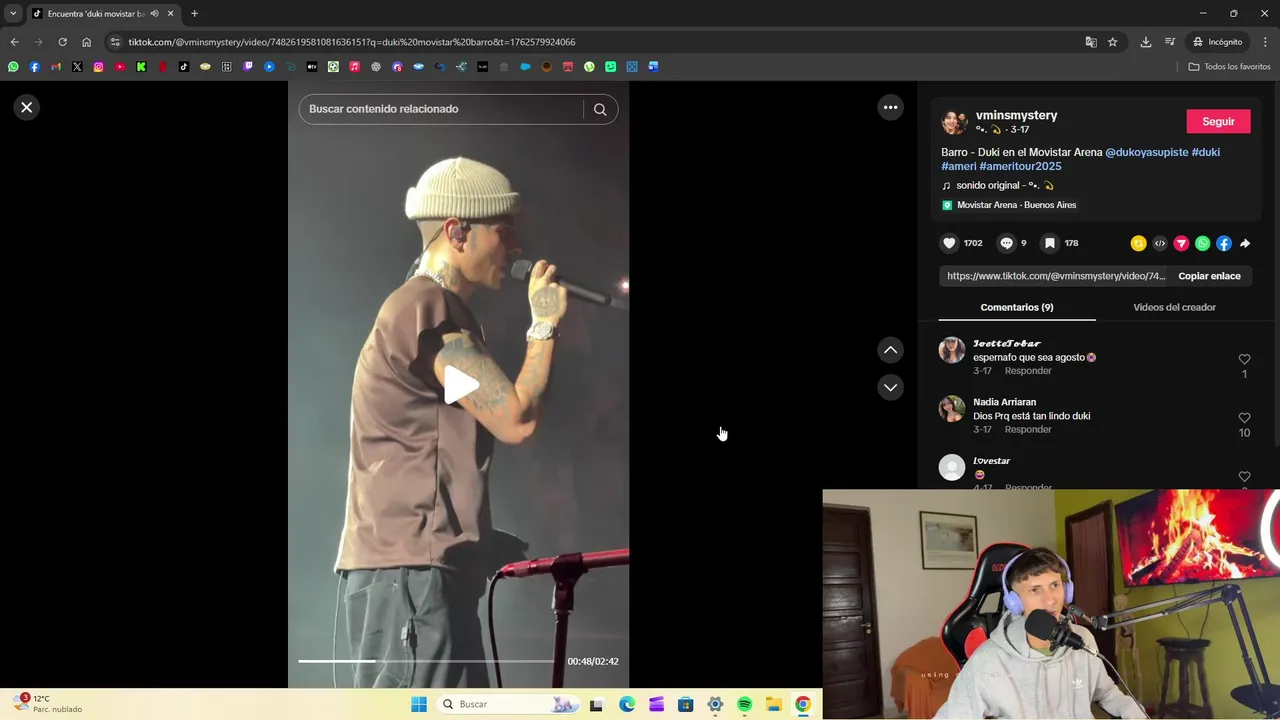The image size is (1280, 720).
Task: Open the browser downloads icon
Action: click(1146, 42)
